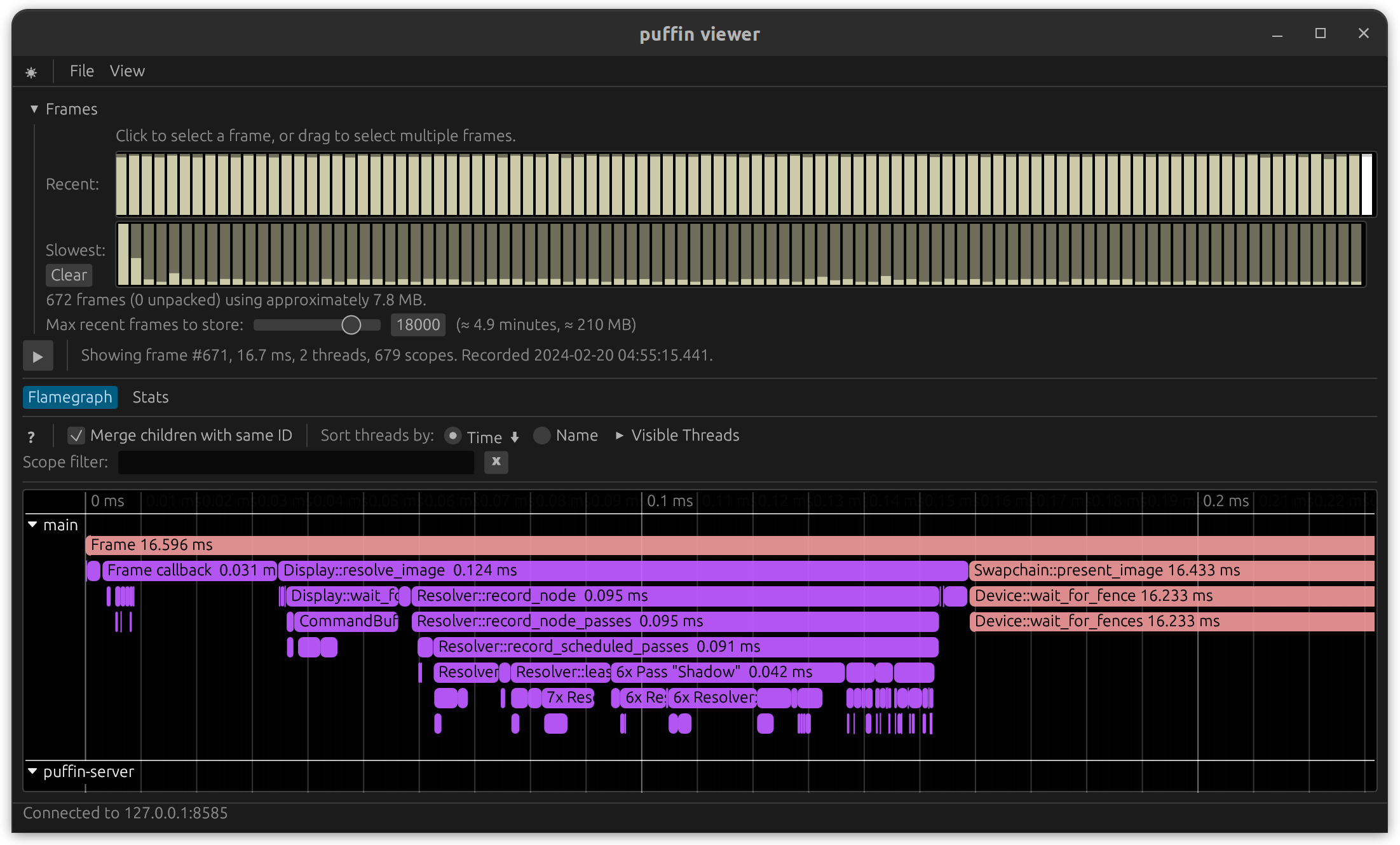This screenshot has height=845, width=1400.
Task: Open the View menu
Action: (x=127, y=71)
